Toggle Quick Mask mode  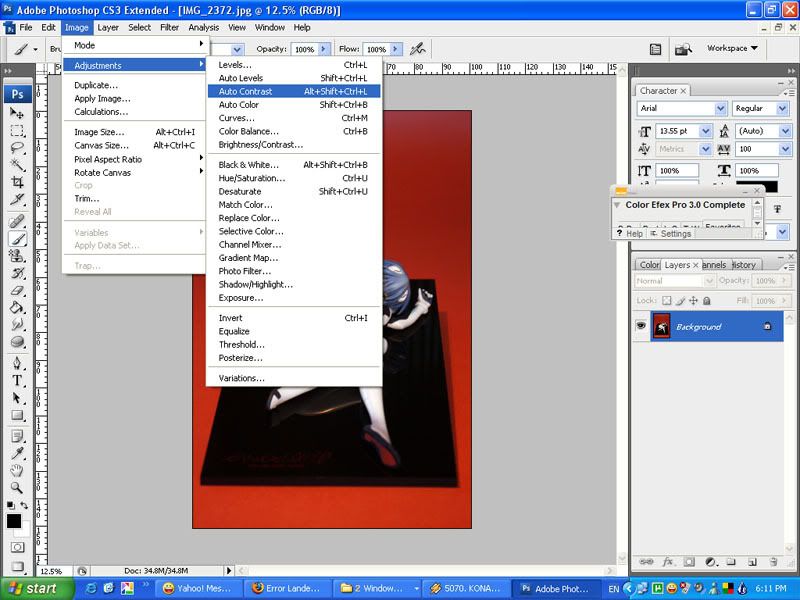coord(17,548)
